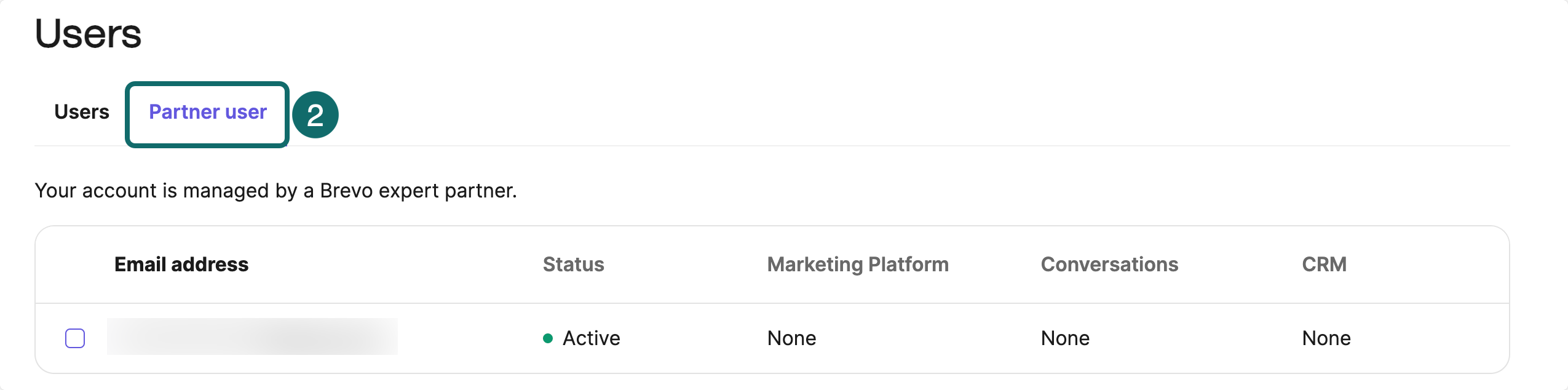
Task: Click the Conversations column header
Action: pyautogui.click(x=1109, y=265)
